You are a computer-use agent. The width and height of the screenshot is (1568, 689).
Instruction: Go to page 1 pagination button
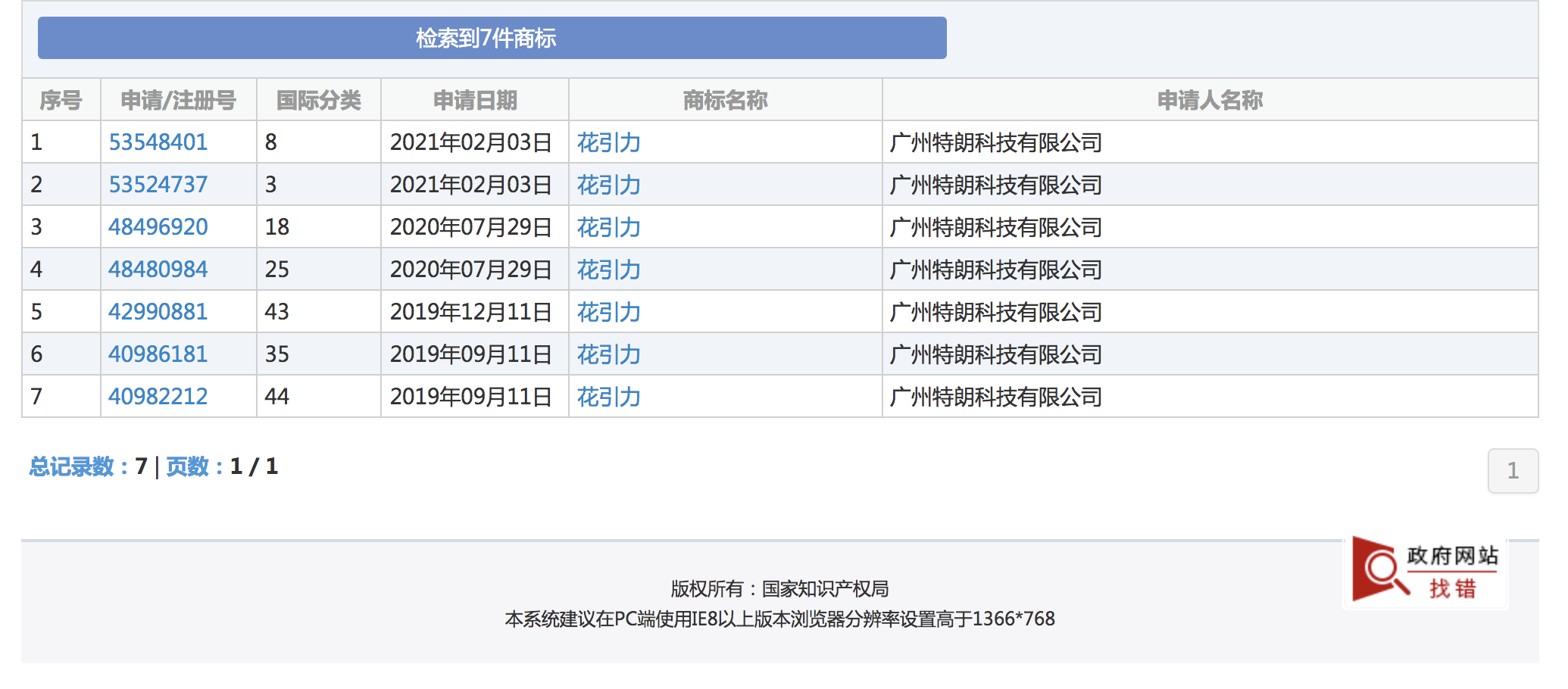1513,471
